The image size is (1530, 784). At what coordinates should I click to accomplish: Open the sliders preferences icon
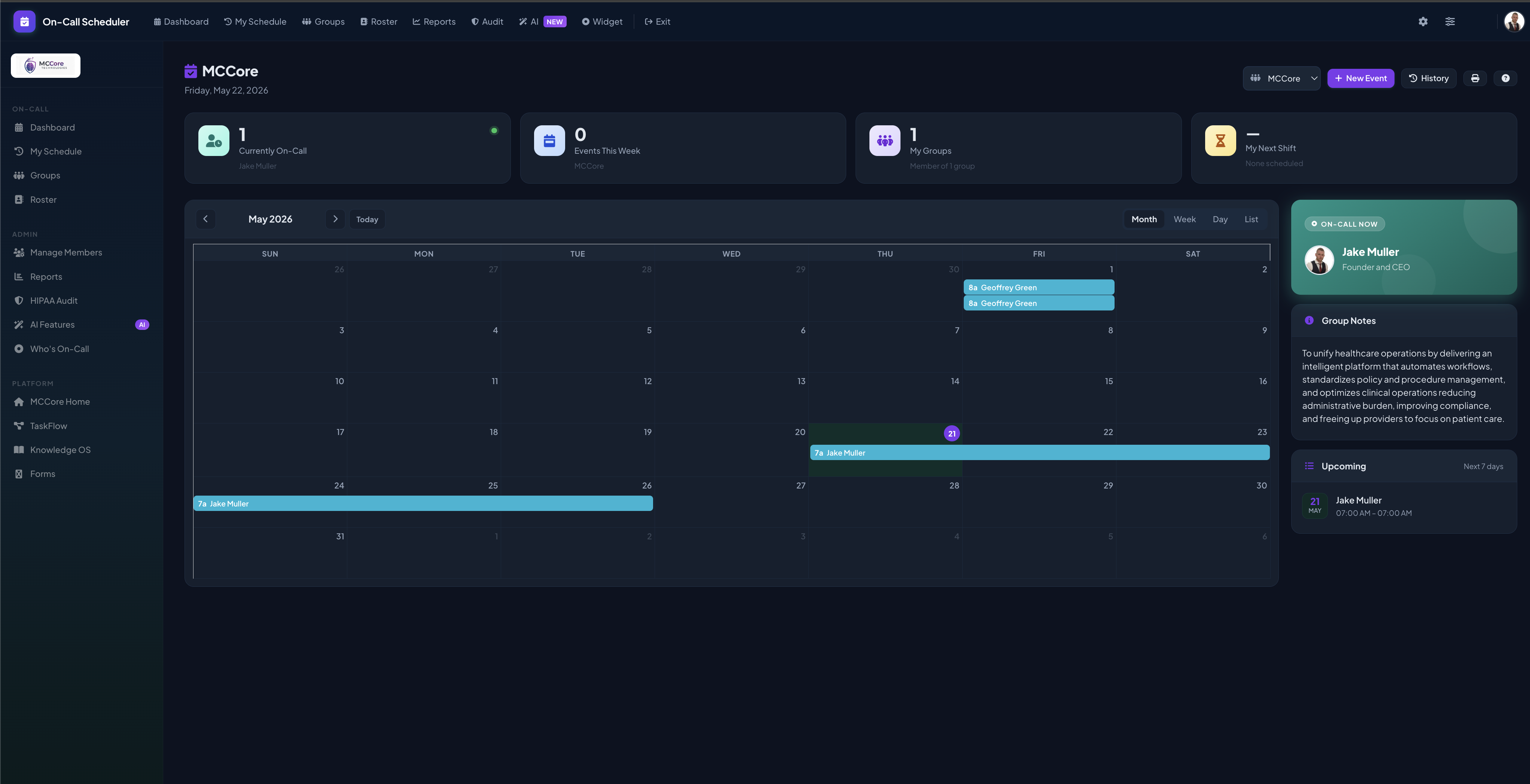click(1450, 21)
